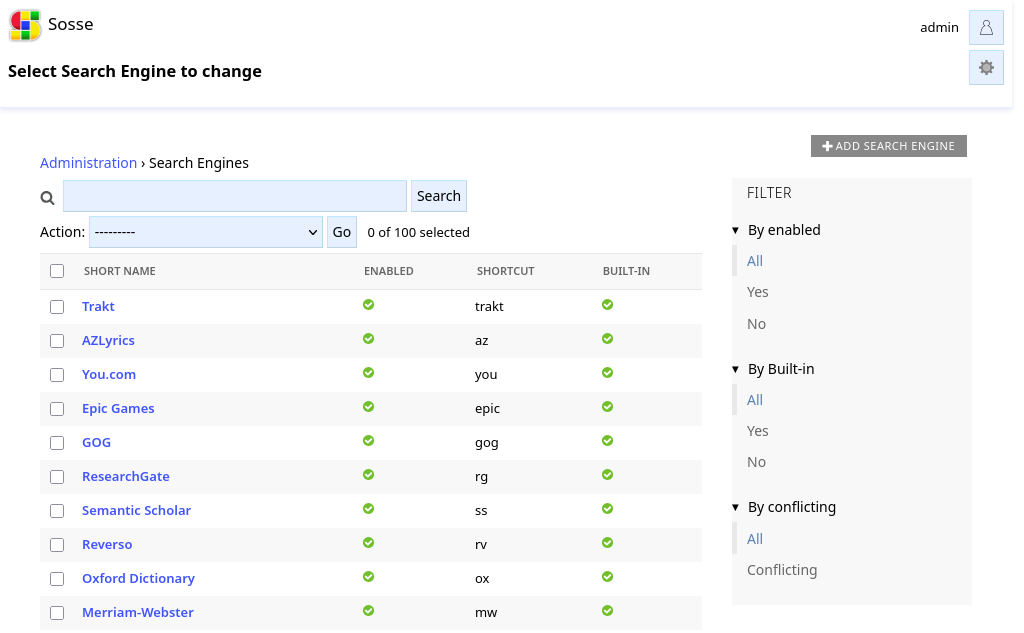Check the Merriam-Webster row checkbox
The image size is (1024, 633).
(x=57, y=613)
